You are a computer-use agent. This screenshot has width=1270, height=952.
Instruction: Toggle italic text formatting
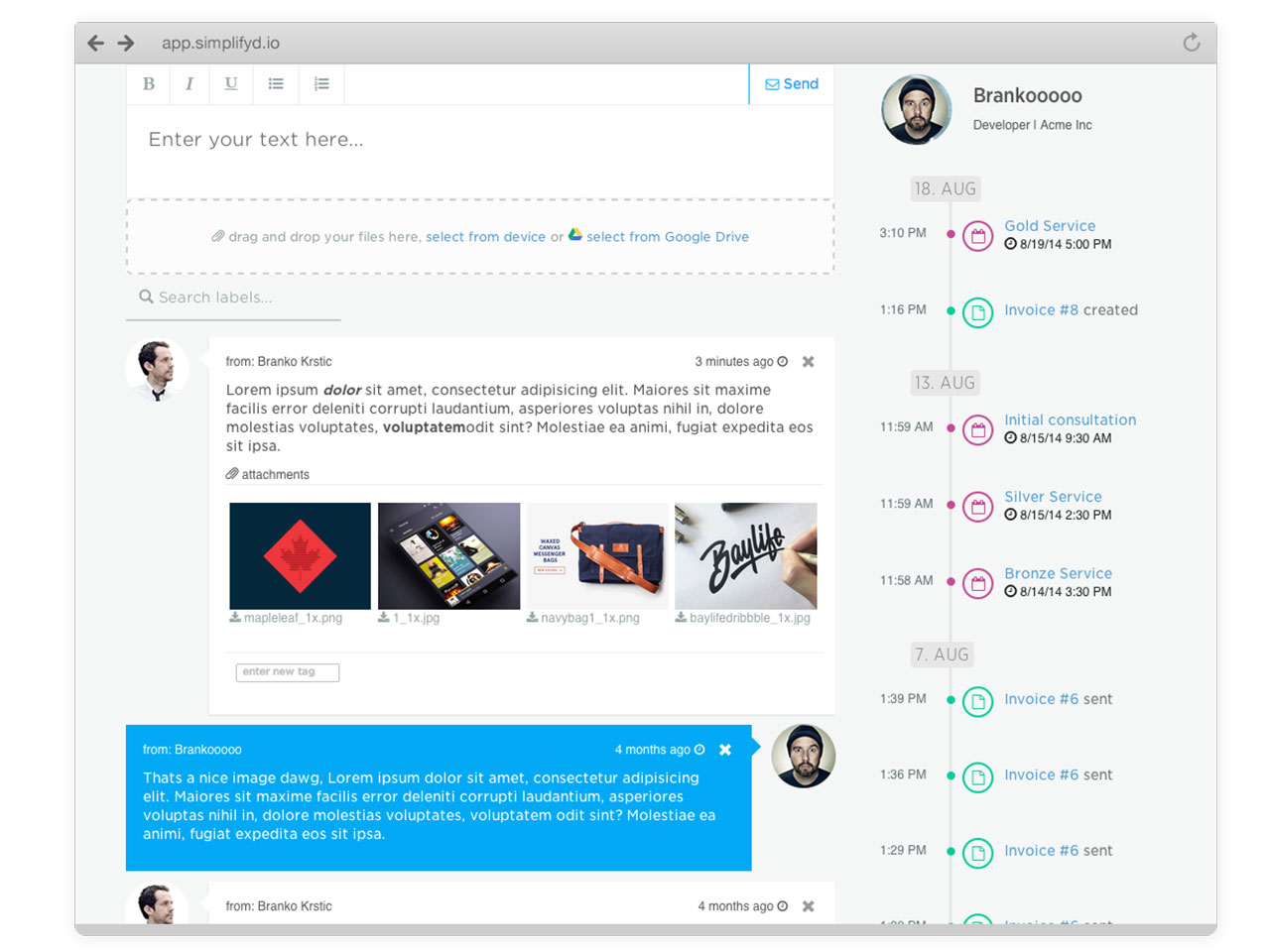click(190, 84)
